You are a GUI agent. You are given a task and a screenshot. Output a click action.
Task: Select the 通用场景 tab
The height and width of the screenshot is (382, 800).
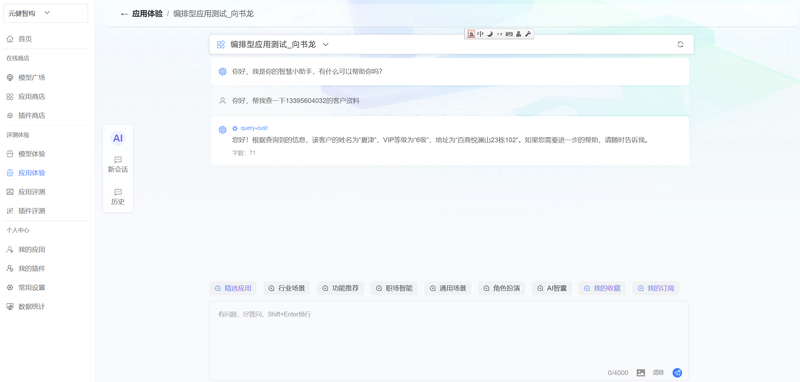448,288
